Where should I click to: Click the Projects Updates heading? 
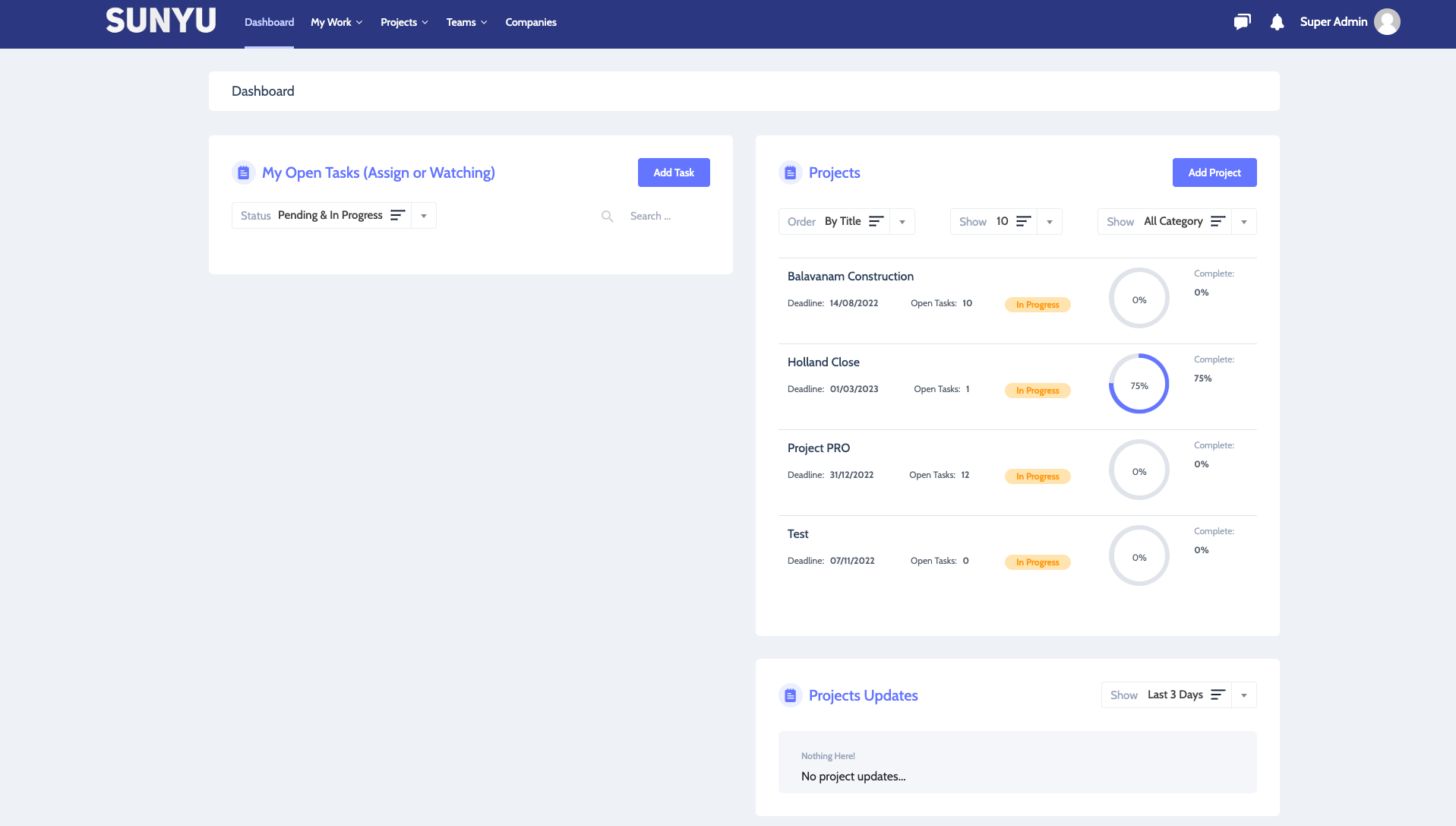click(863, 695)
